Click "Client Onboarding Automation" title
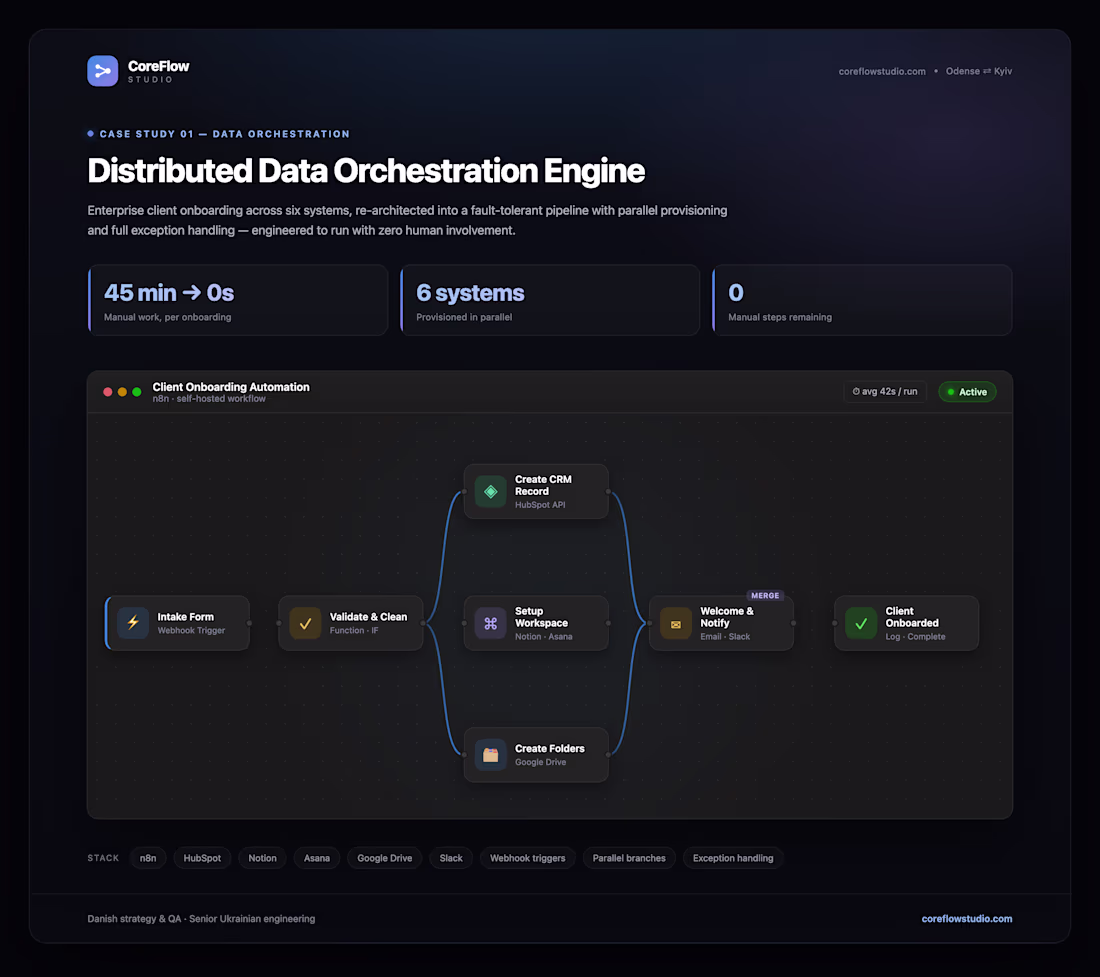 231,387
